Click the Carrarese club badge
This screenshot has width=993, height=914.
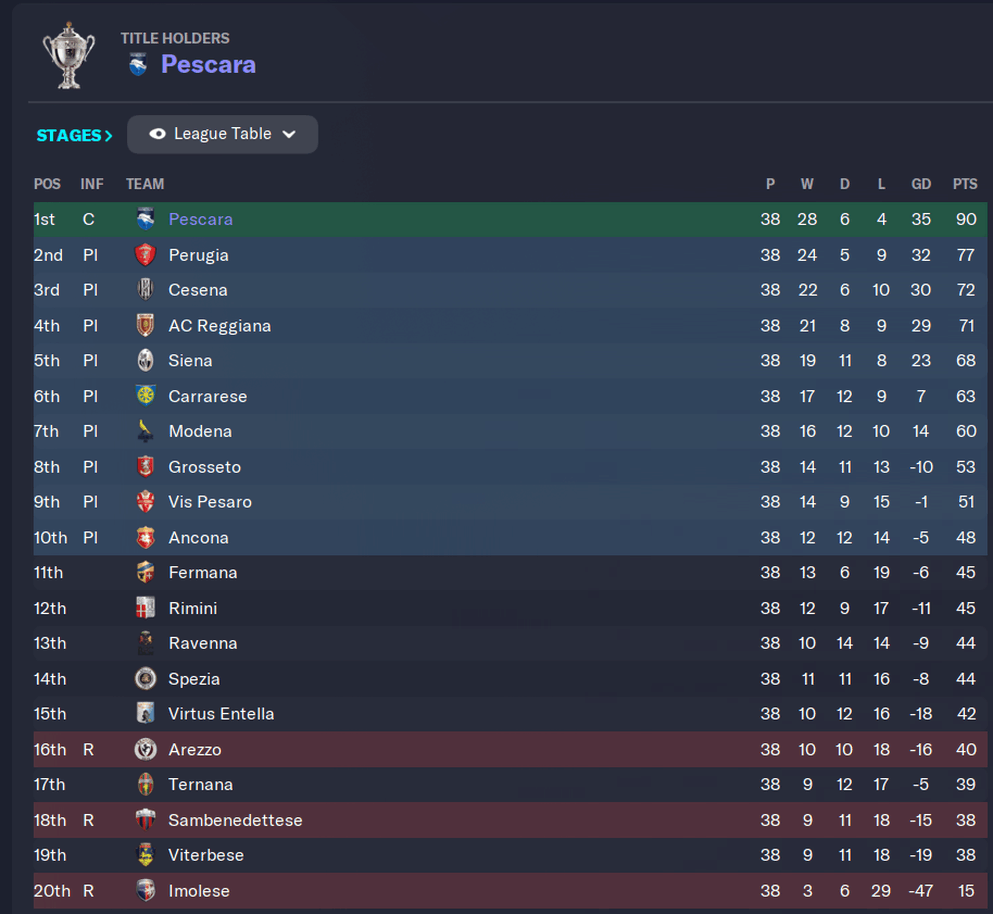(x=146, y=395)
